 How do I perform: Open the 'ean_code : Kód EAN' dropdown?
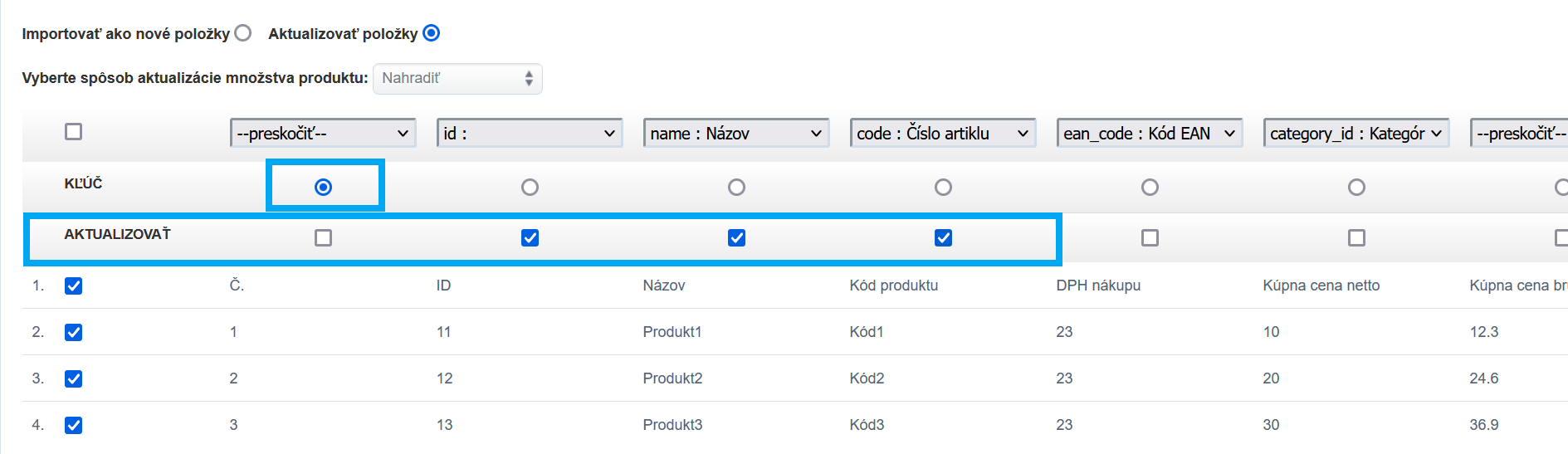click(x=1150, y=133)
